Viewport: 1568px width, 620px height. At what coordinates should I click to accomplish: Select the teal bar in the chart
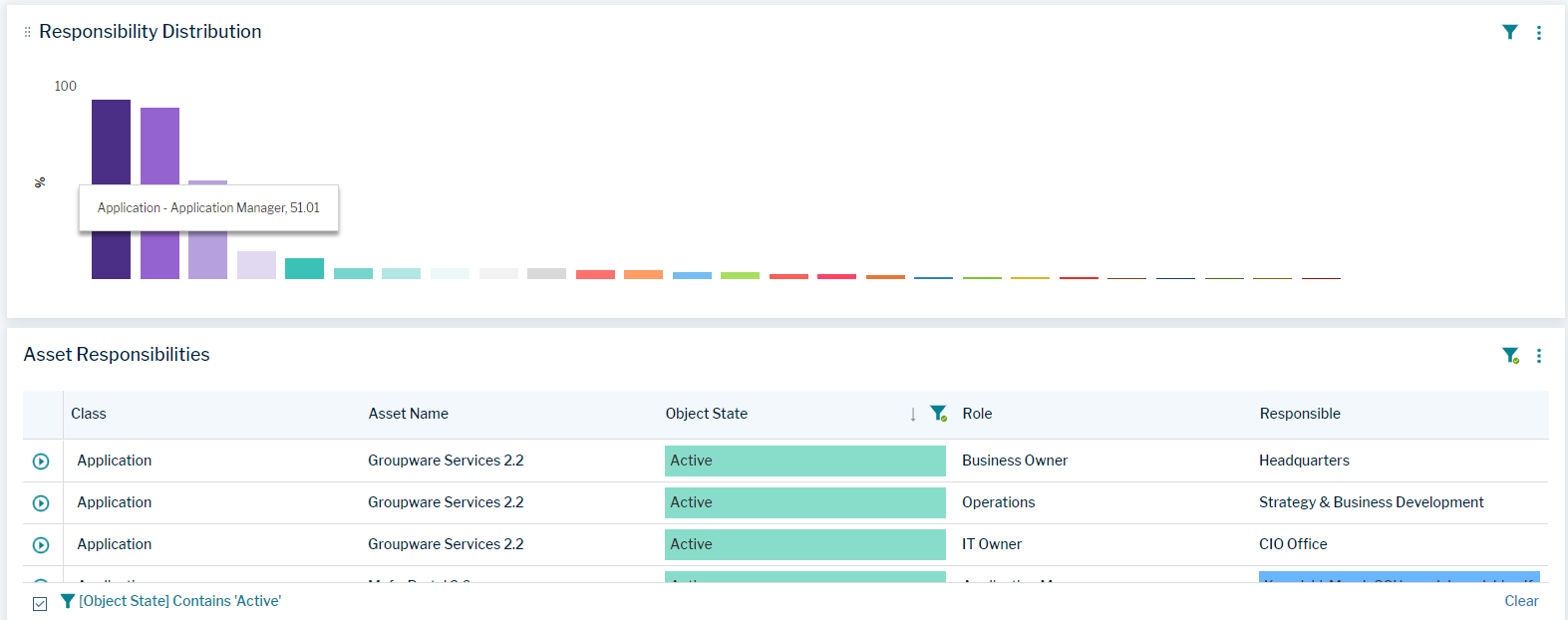click(304, 268)
